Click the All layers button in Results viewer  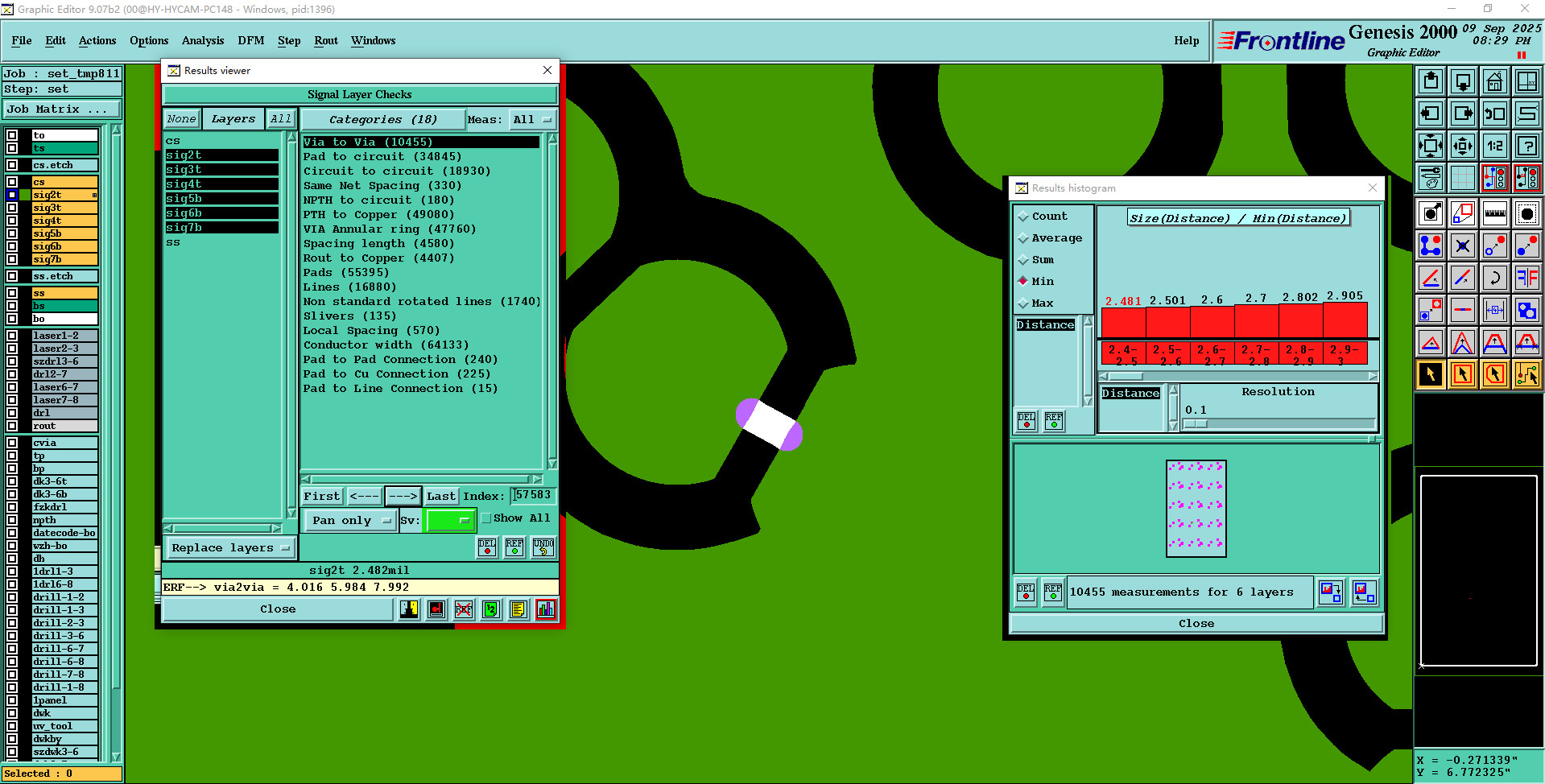pyautogui.click(x=281, y=119)
